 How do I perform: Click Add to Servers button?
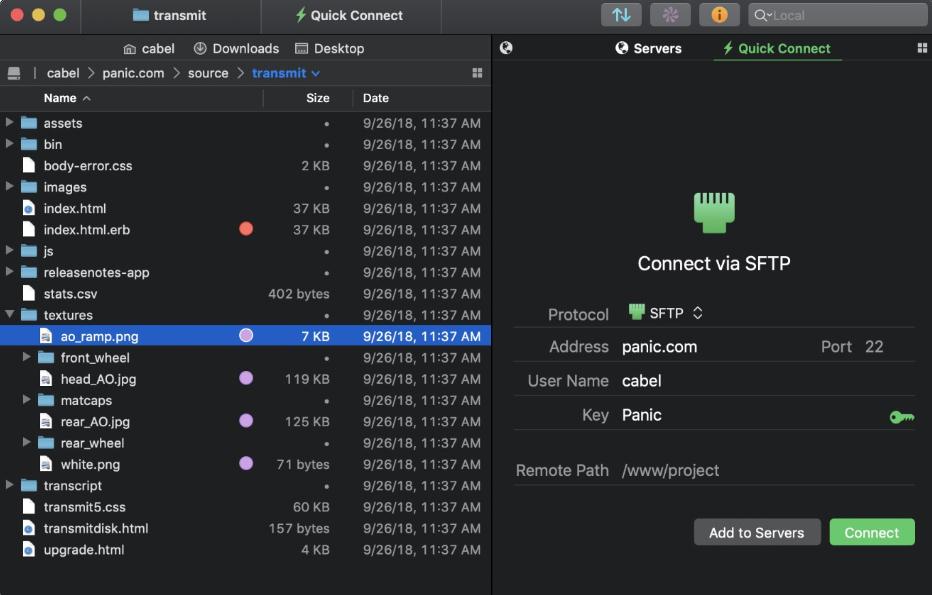pos(756,532)
